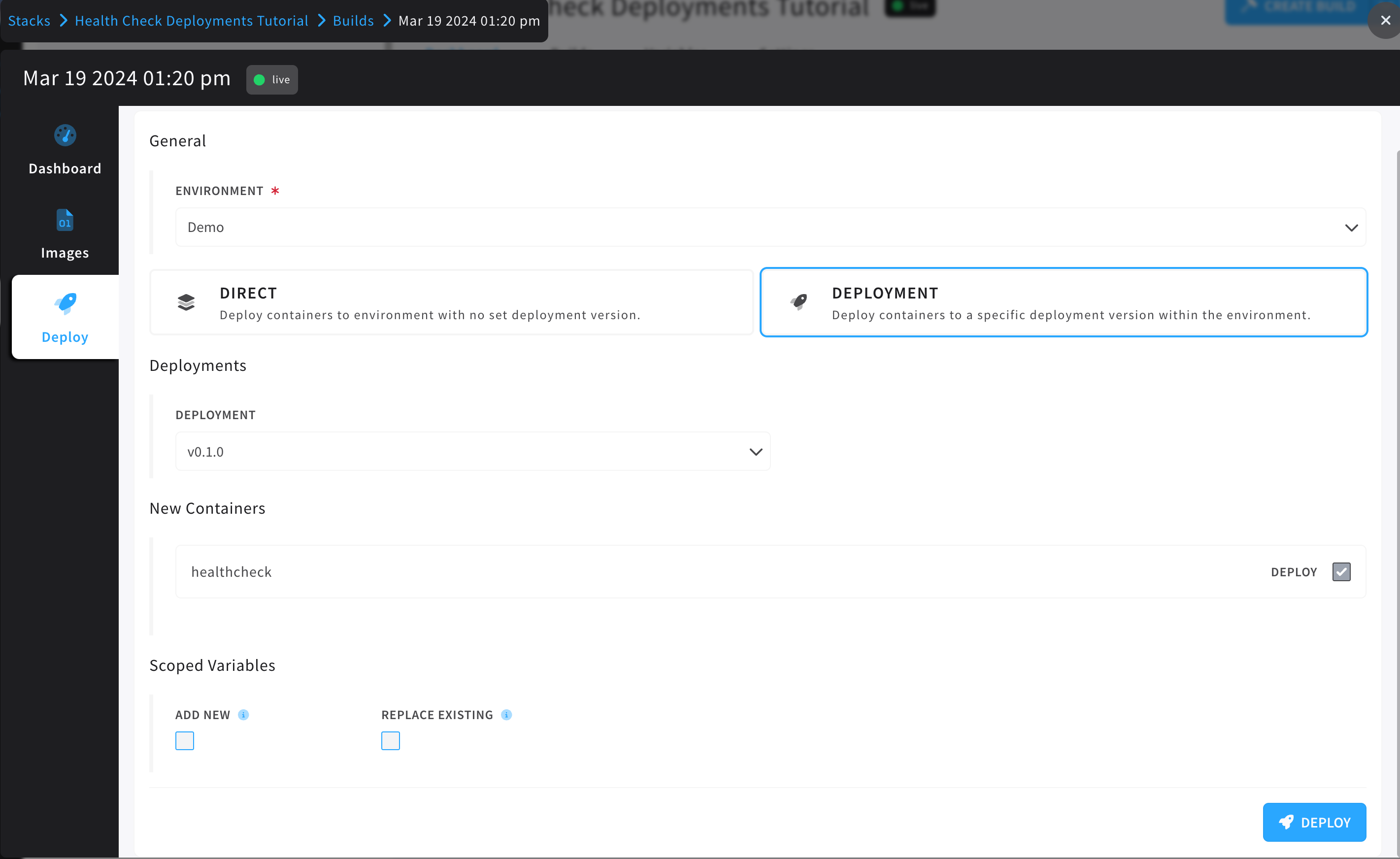Enable REPLACE EXISTING scoped variables checkbox
The width and height of the screenshot is (1400, 859).
[391, 741]
